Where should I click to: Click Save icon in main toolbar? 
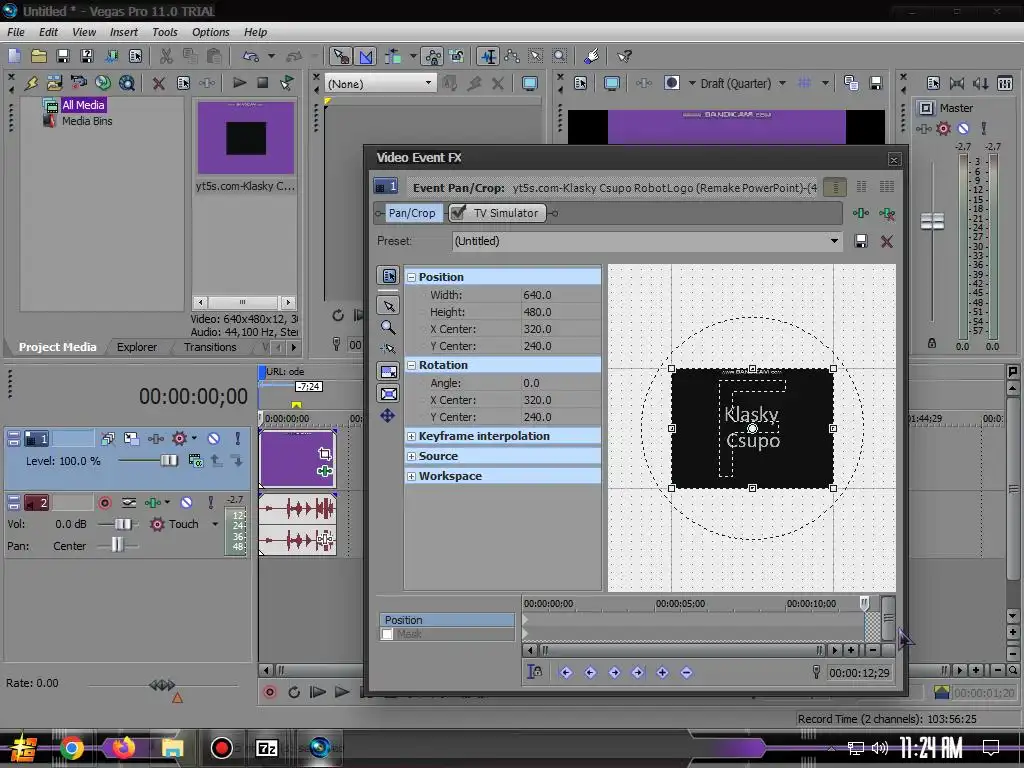pyautogui.click(x=63, y=56)
